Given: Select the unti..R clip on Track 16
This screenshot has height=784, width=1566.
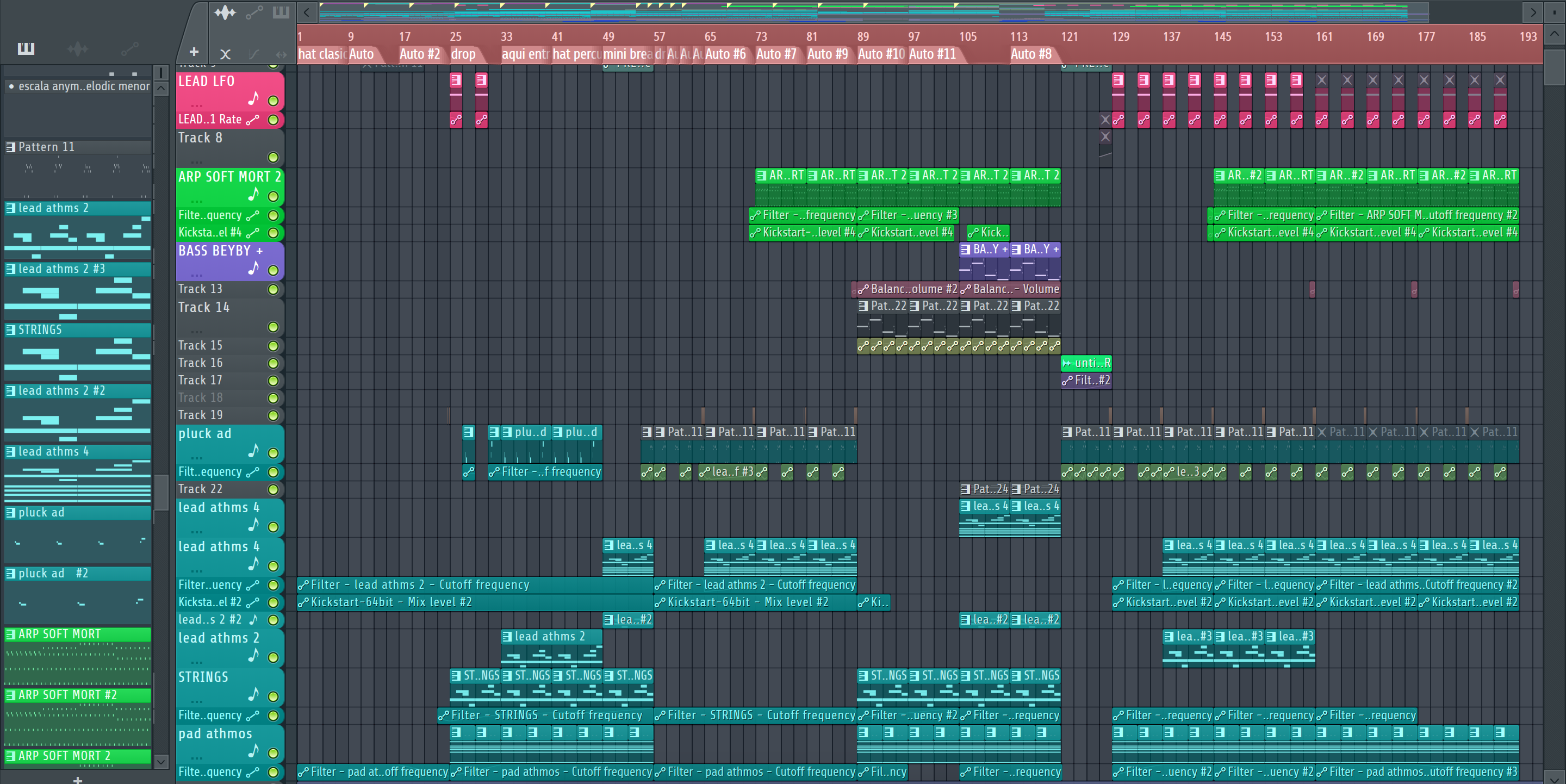Looking at the screenshot, I should (x=1086, y=363).
